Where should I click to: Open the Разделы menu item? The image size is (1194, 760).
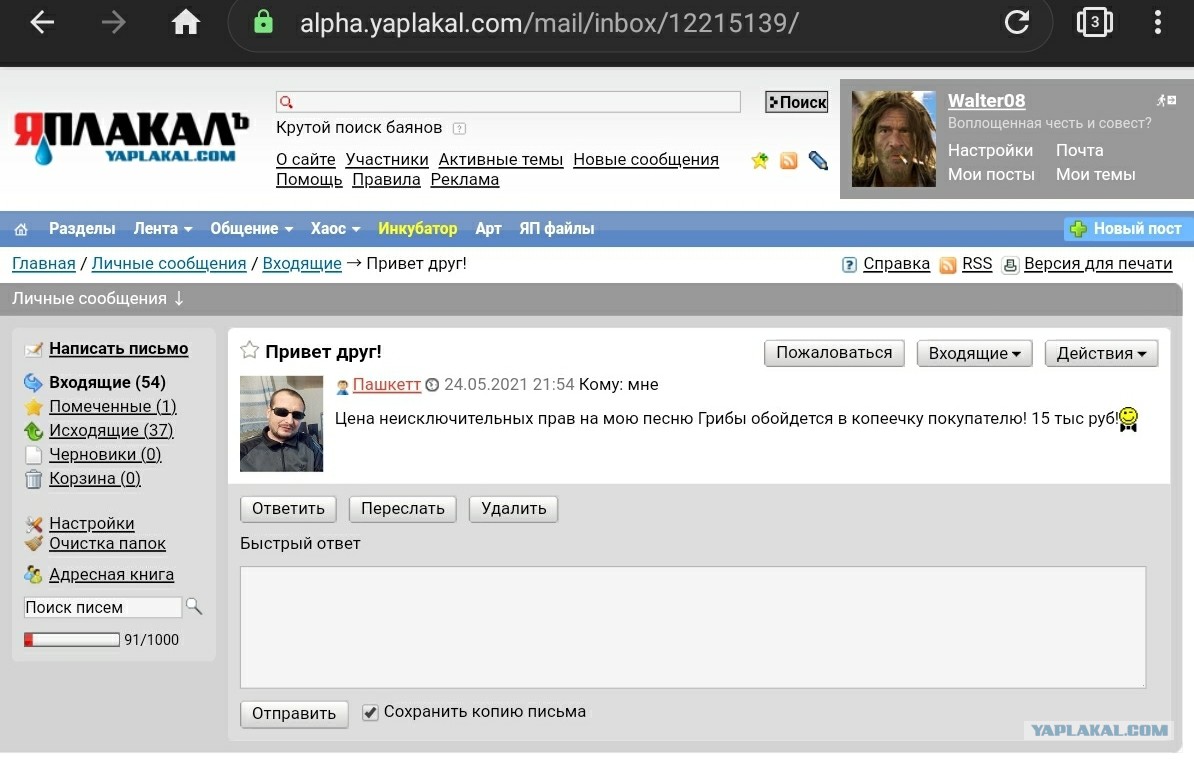point(82,228)
